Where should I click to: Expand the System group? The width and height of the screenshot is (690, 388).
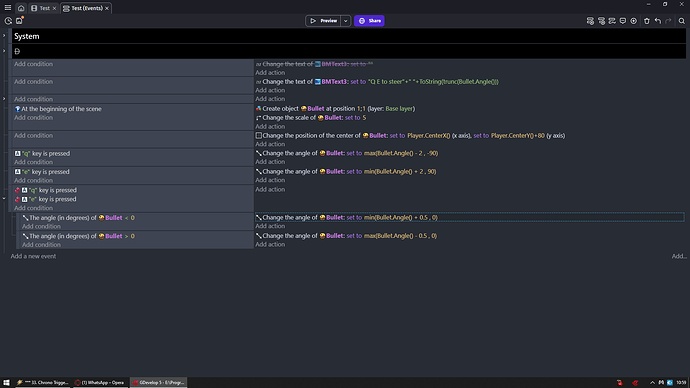tap(4, 36)
